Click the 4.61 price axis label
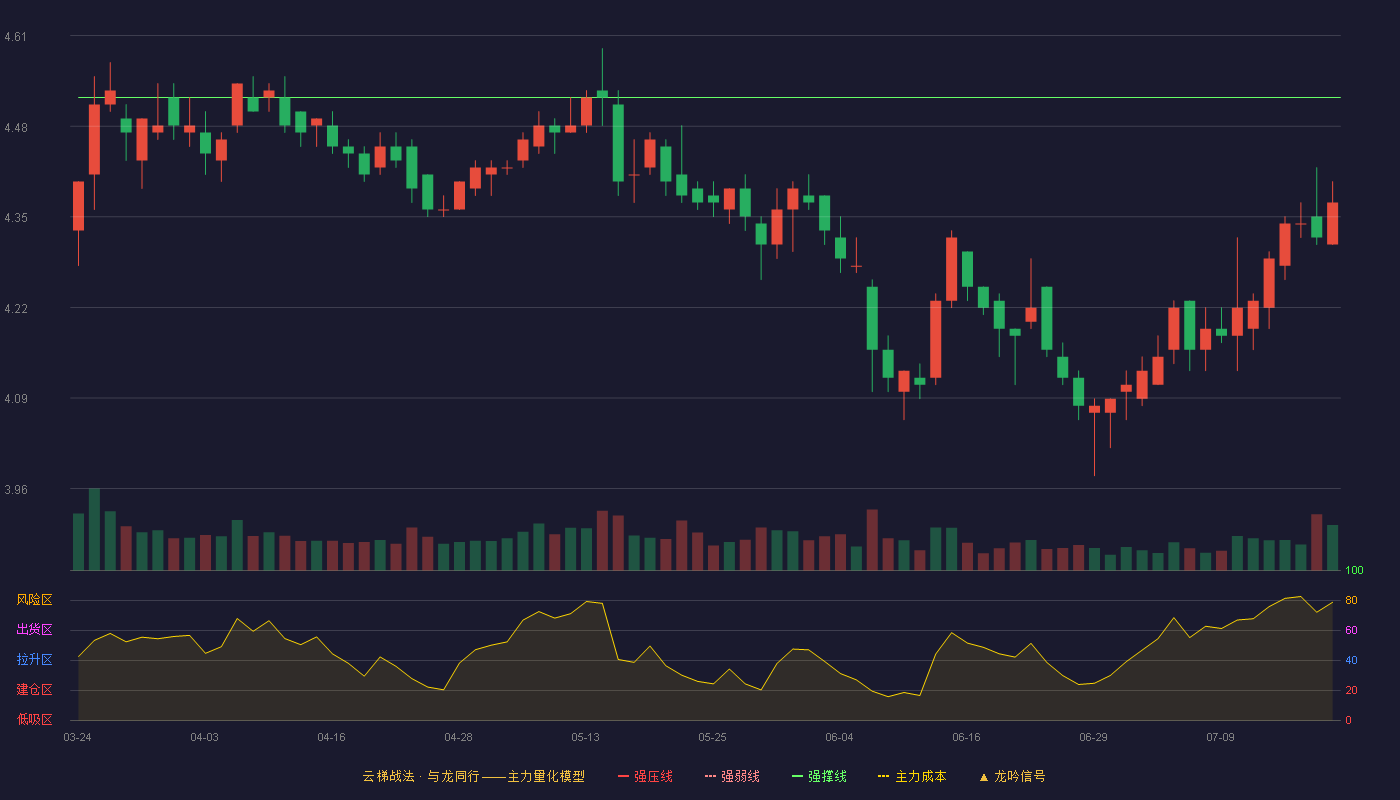Viewport: 1400px width, 800px height. point(16,37)
